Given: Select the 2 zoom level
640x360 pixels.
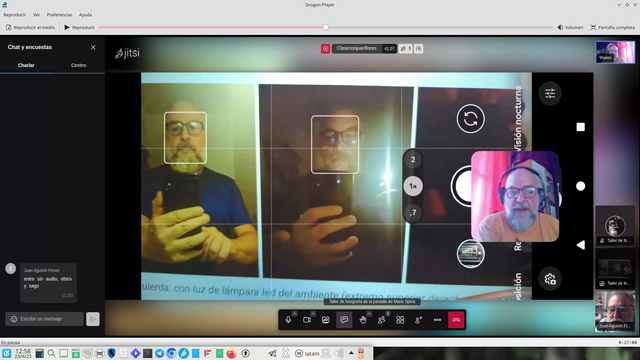Looking at the screenshot, I should click(413, 160).
